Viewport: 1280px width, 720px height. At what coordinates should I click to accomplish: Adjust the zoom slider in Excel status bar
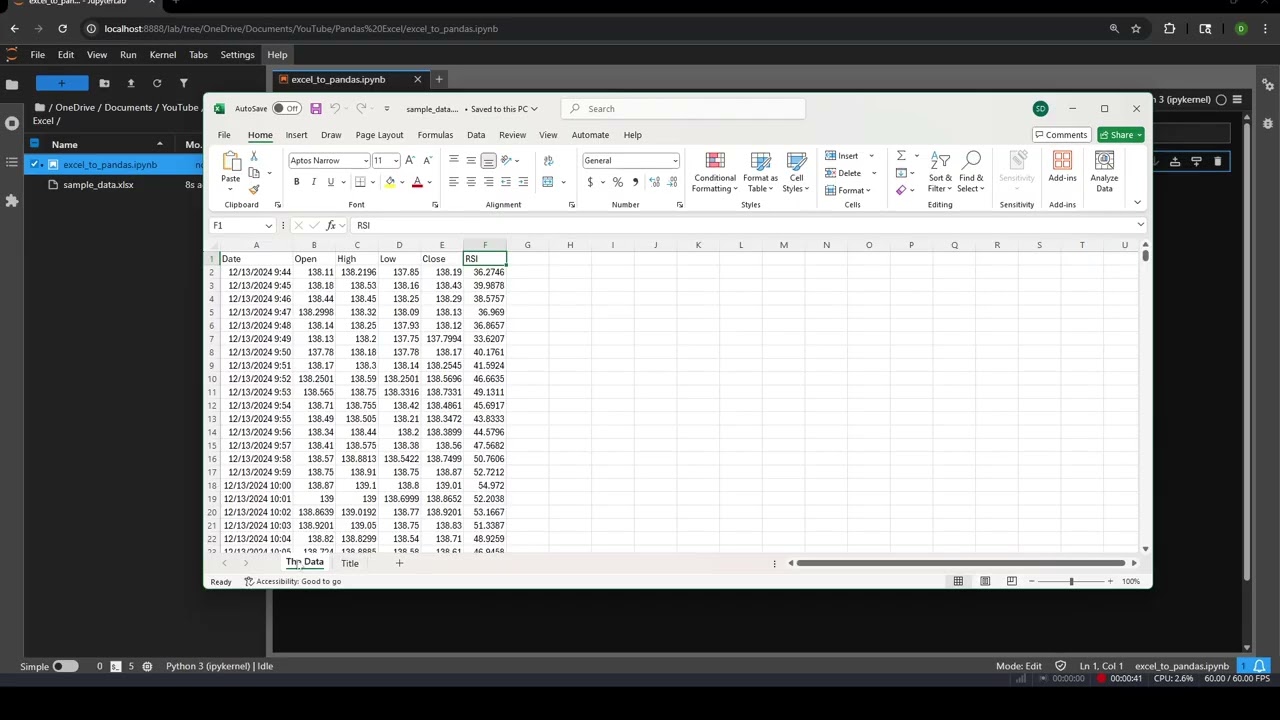[x=1071, y=581]
